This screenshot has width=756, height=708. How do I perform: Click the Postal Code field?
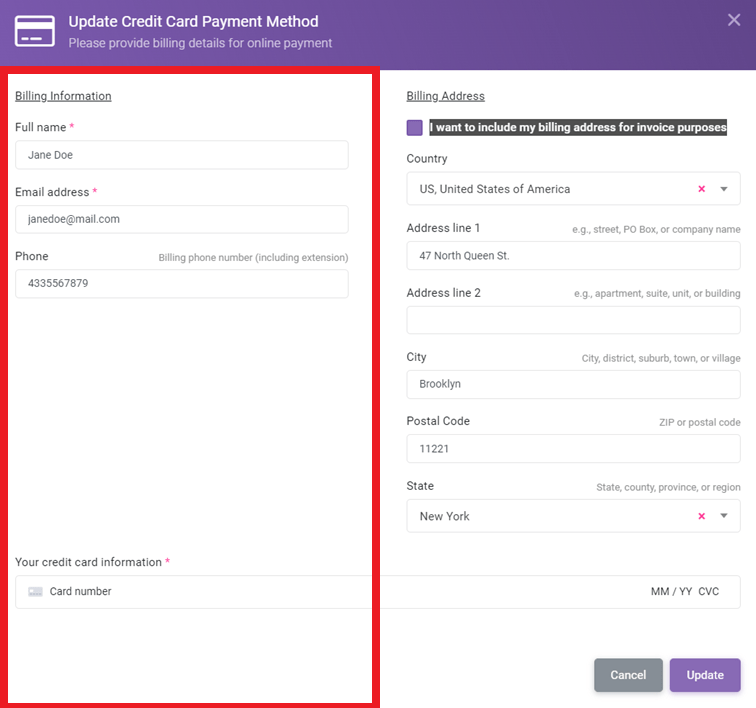(x=573, y=449)
